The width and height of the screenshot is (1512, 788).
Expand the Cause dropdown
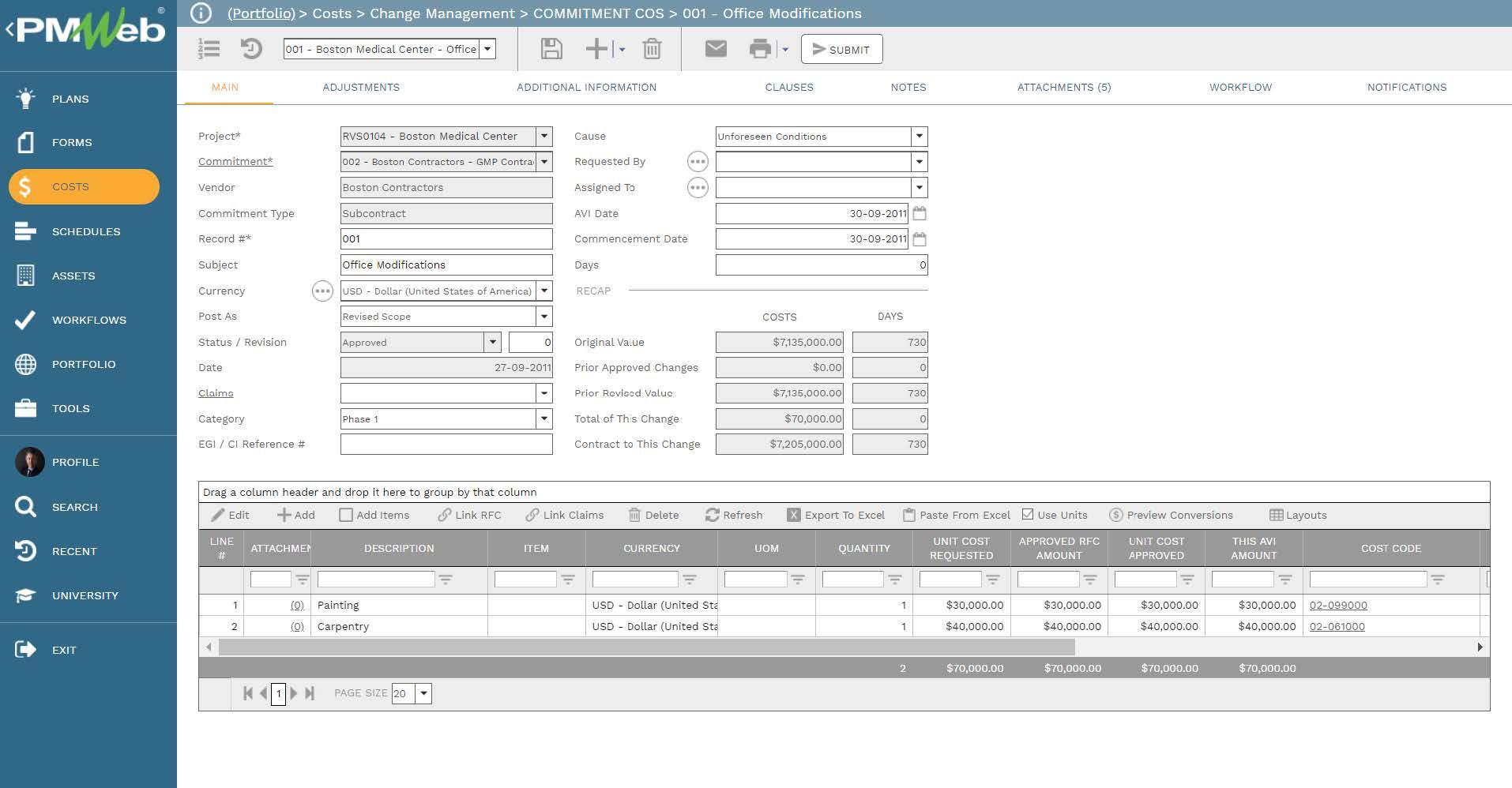[x=920, y=136]
